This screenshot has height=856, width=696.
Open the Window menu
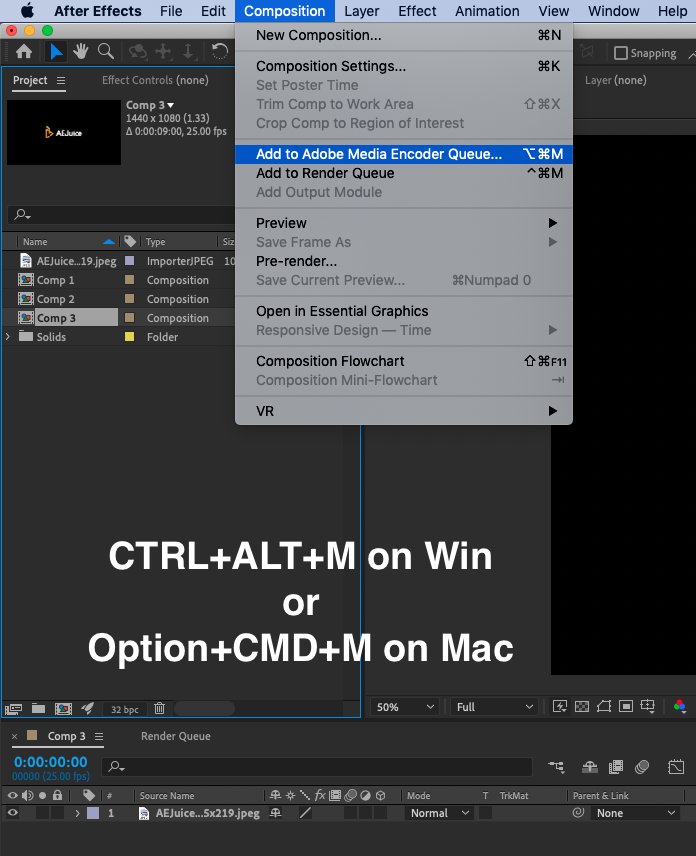613,11
